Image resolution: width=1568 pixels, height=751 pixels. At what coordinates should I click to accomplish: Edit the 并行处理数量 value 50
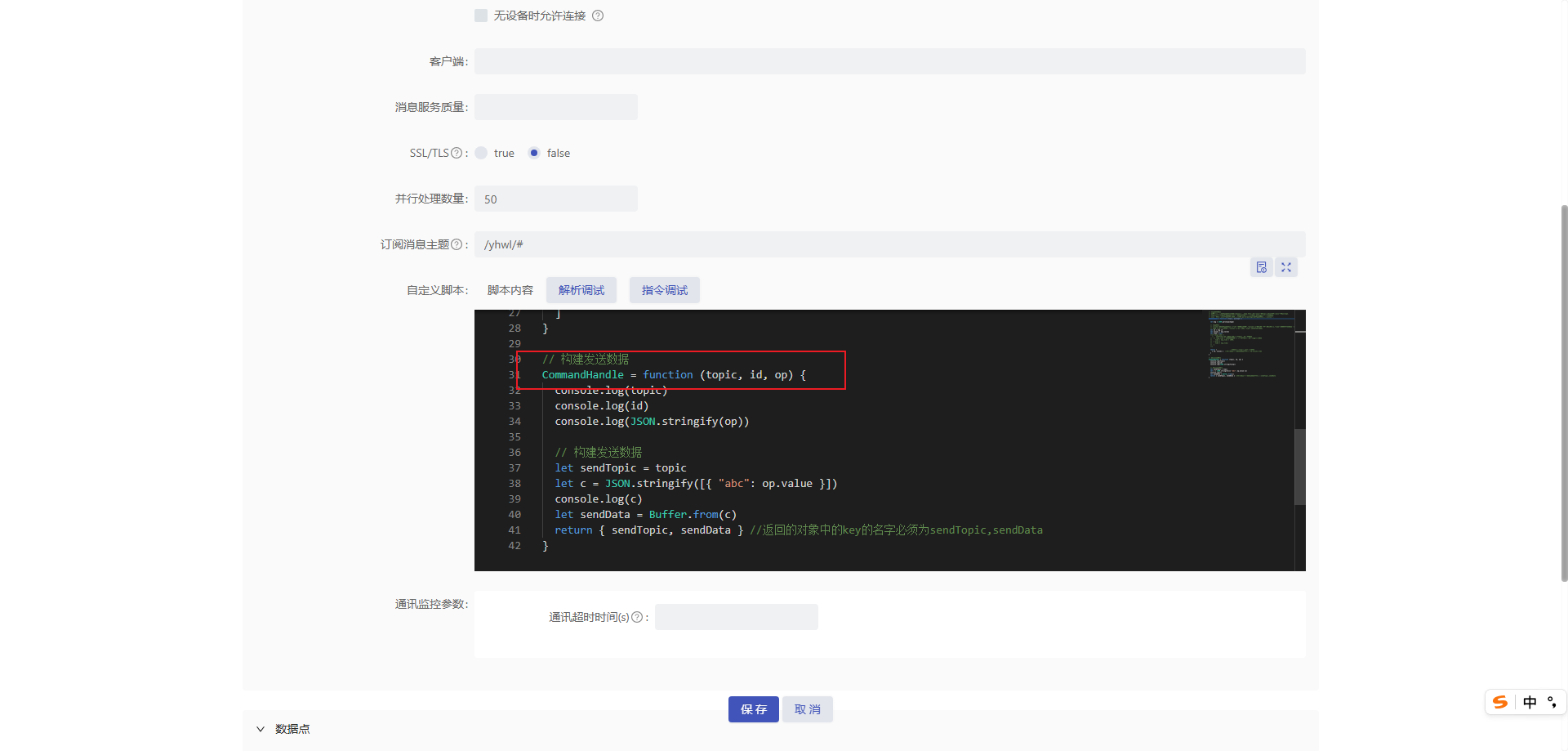point(556,199)
